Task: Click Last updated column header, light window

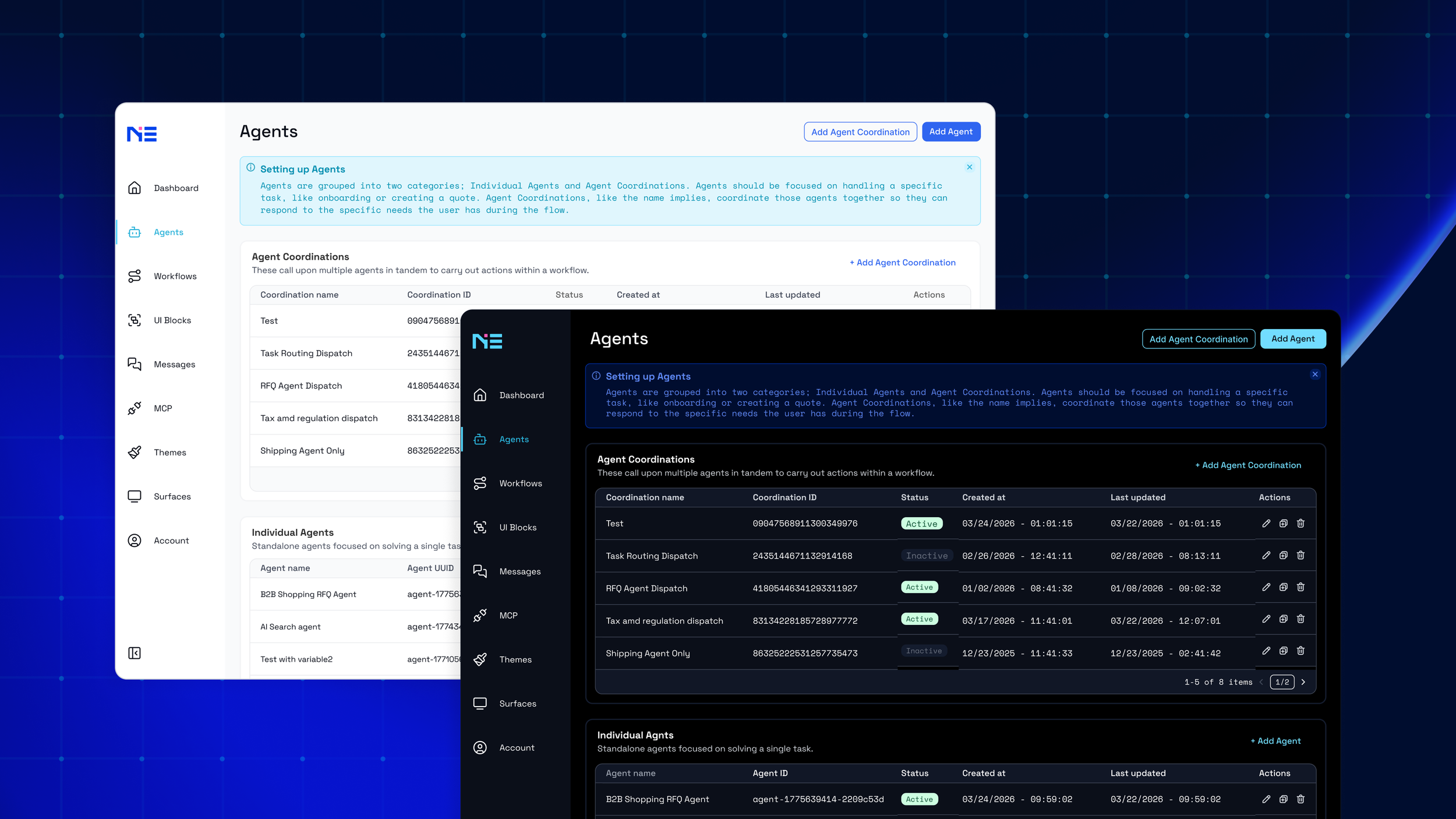Action: click(x=793, y=295)
